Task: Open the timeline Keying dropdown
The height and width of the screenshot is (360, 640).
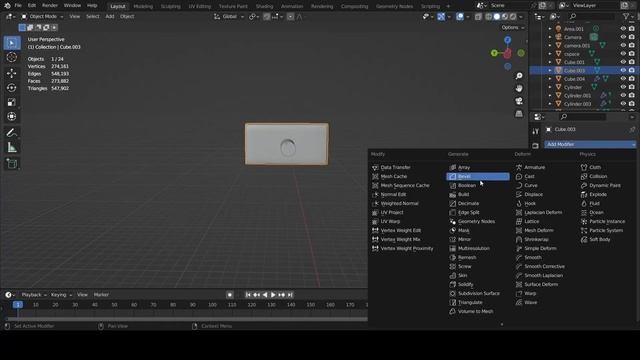Action: [x=61, y=295]
